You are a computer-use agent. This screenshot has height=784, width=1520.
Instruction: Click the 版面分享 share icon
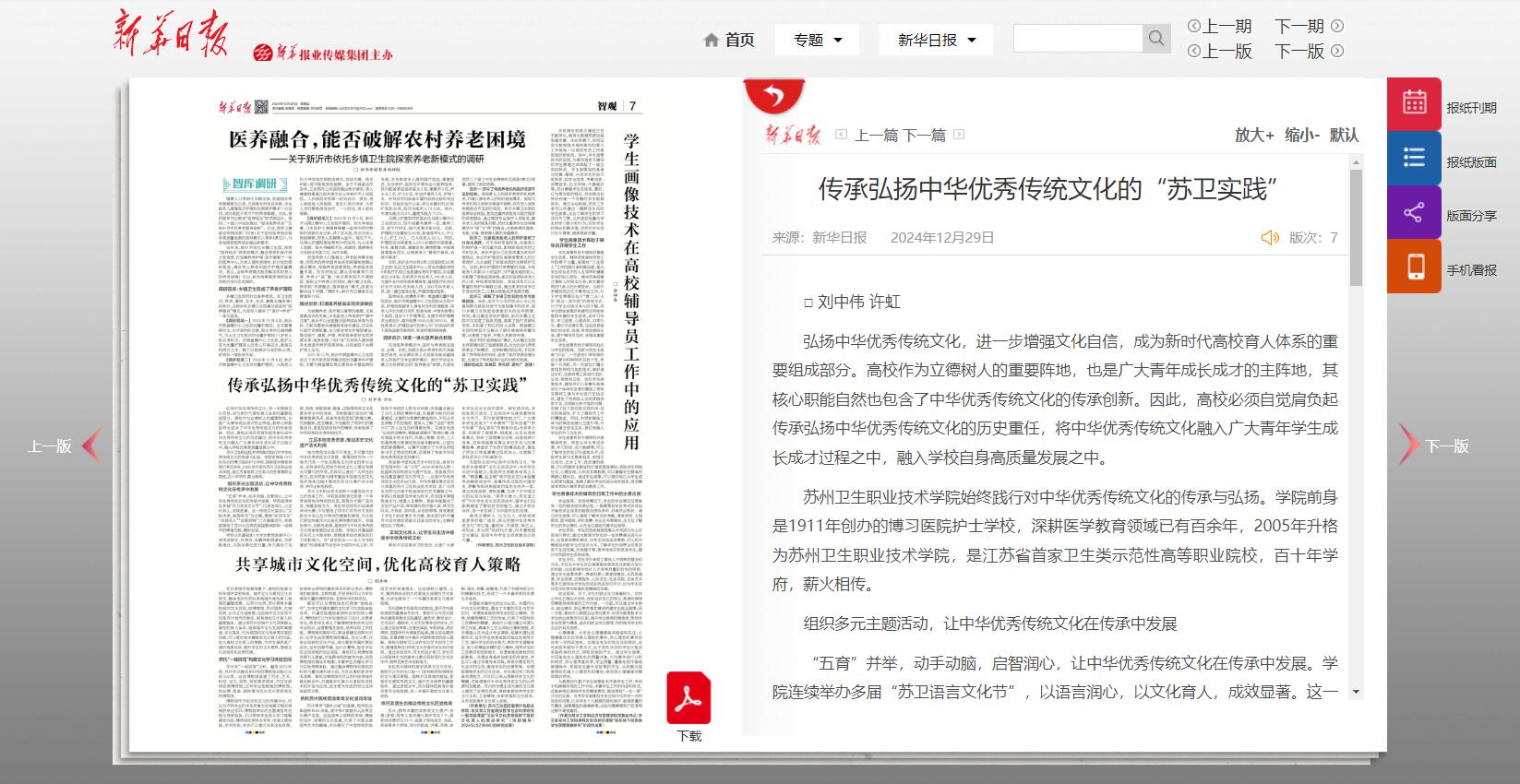1414,212
